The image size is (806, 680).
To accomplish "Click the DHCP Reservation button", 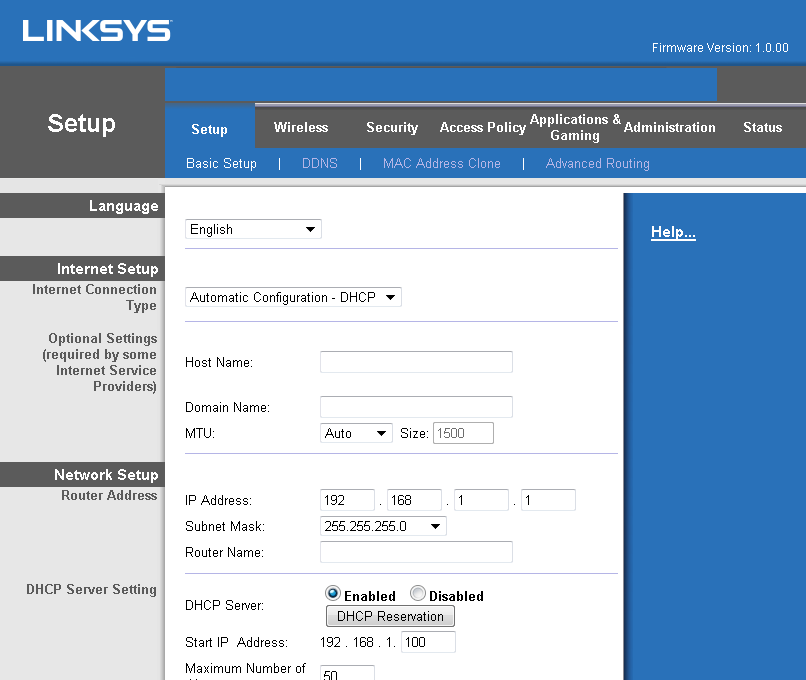I will point(390,616).
